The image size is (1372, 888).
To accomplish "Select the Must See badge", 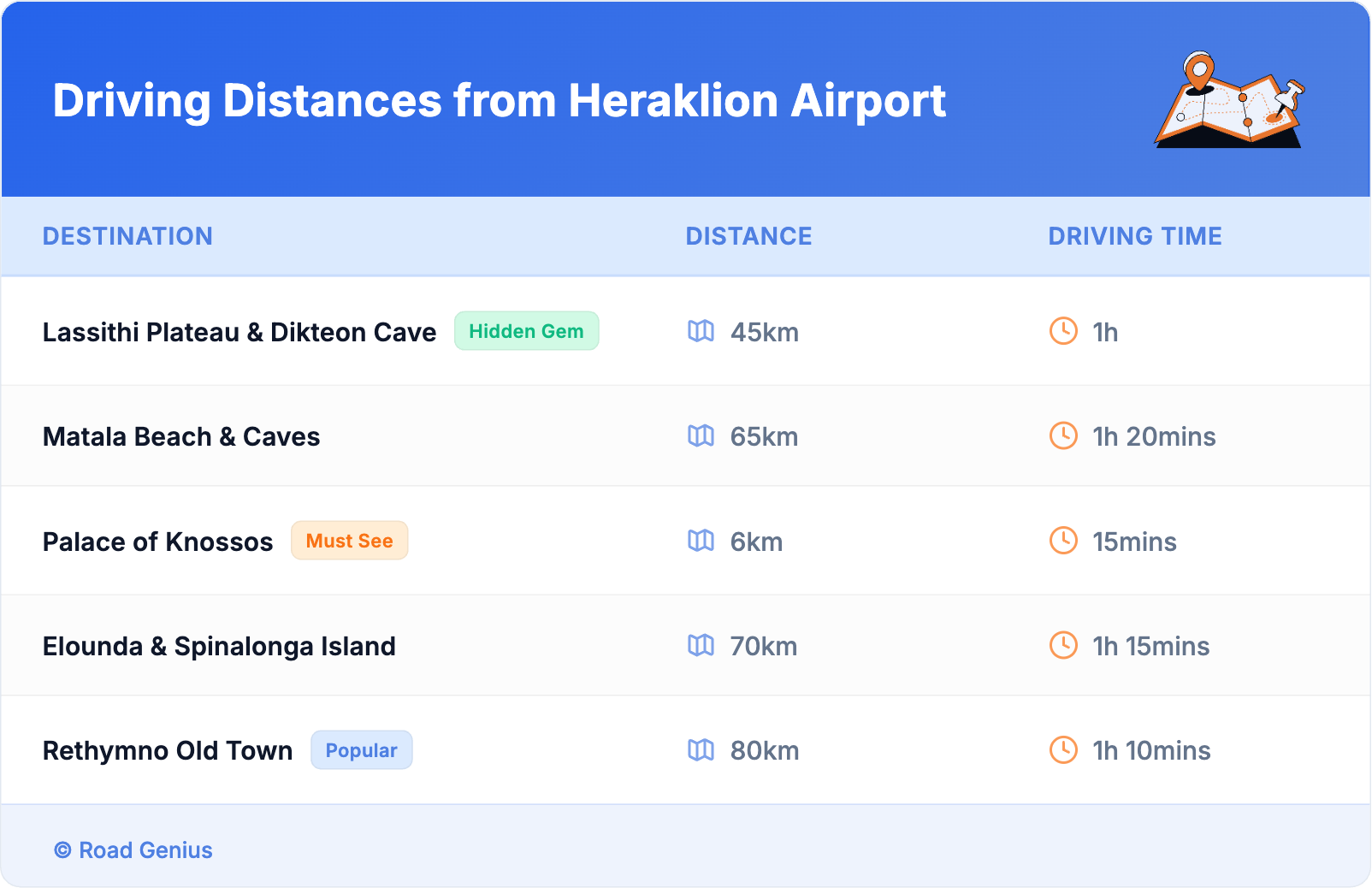I will point(349,541).
